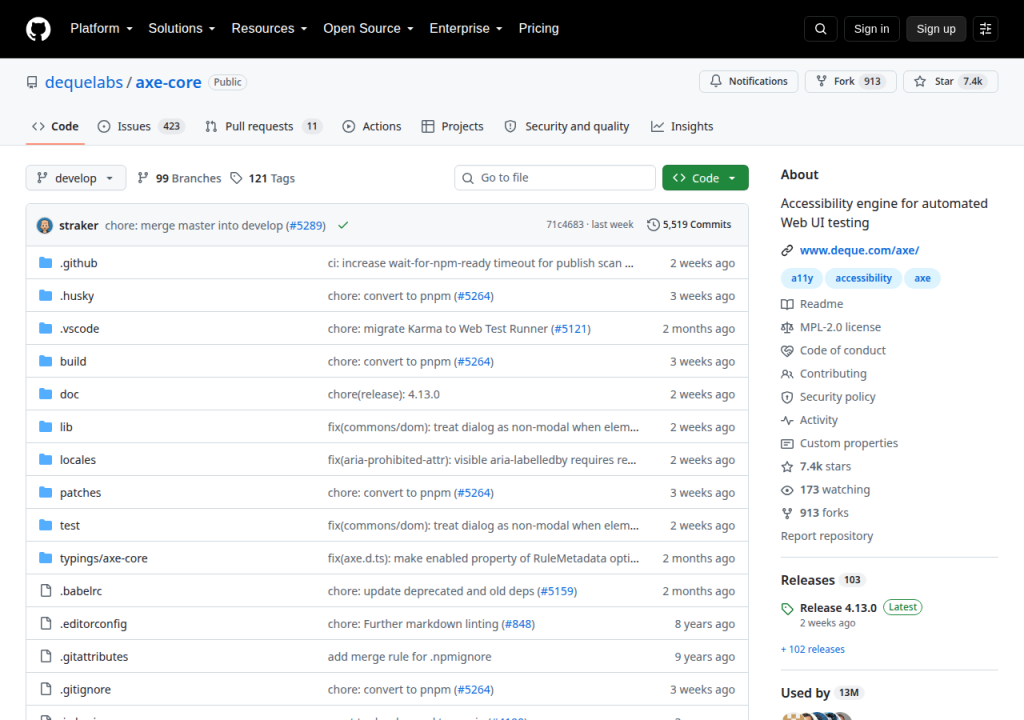Image resolution: width=1024 pixels, height=720 pixels.
Task: Click the Star icon button
Action: point(920,81)
